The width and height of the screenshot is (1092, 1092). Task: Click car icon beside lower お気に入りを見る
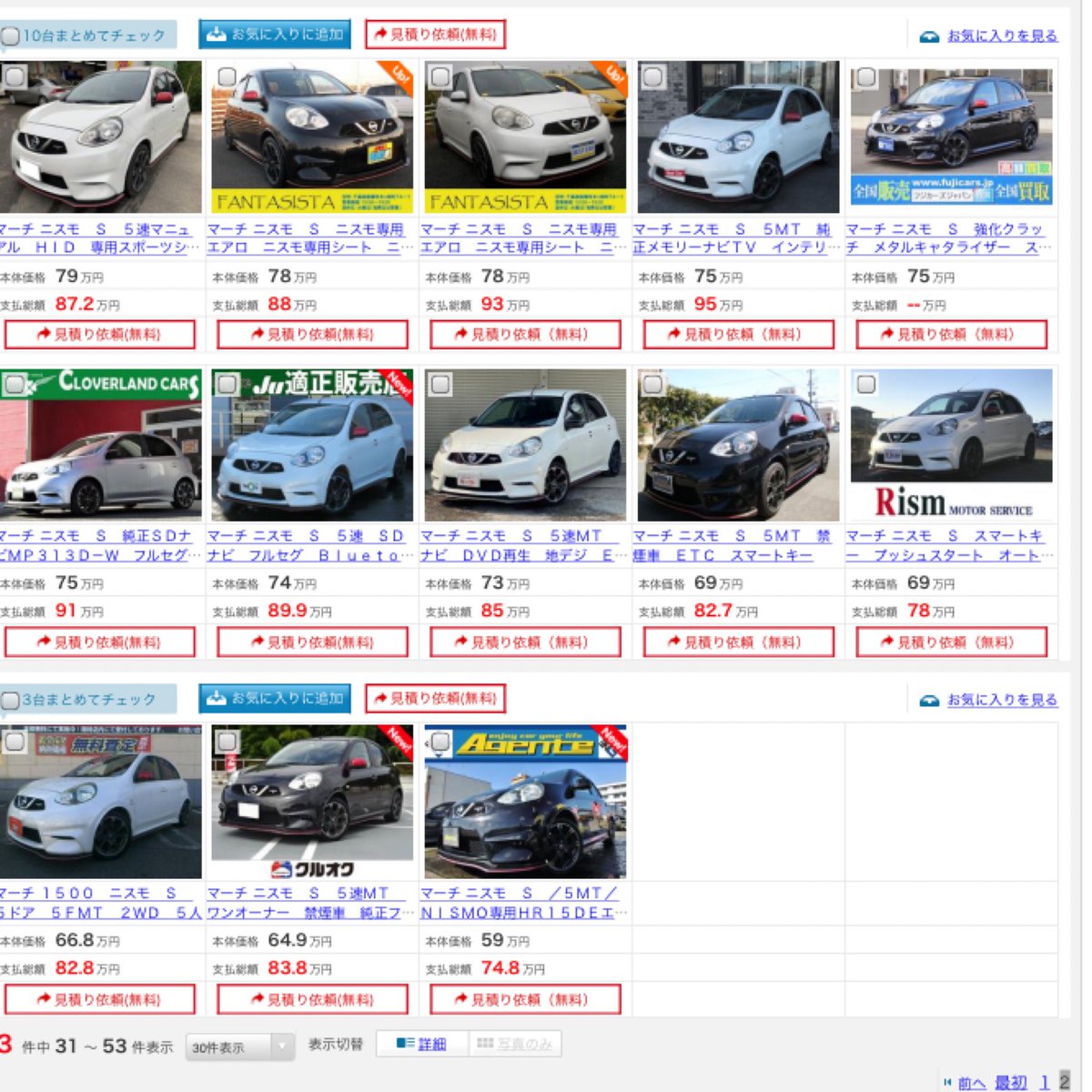point(929,701)
